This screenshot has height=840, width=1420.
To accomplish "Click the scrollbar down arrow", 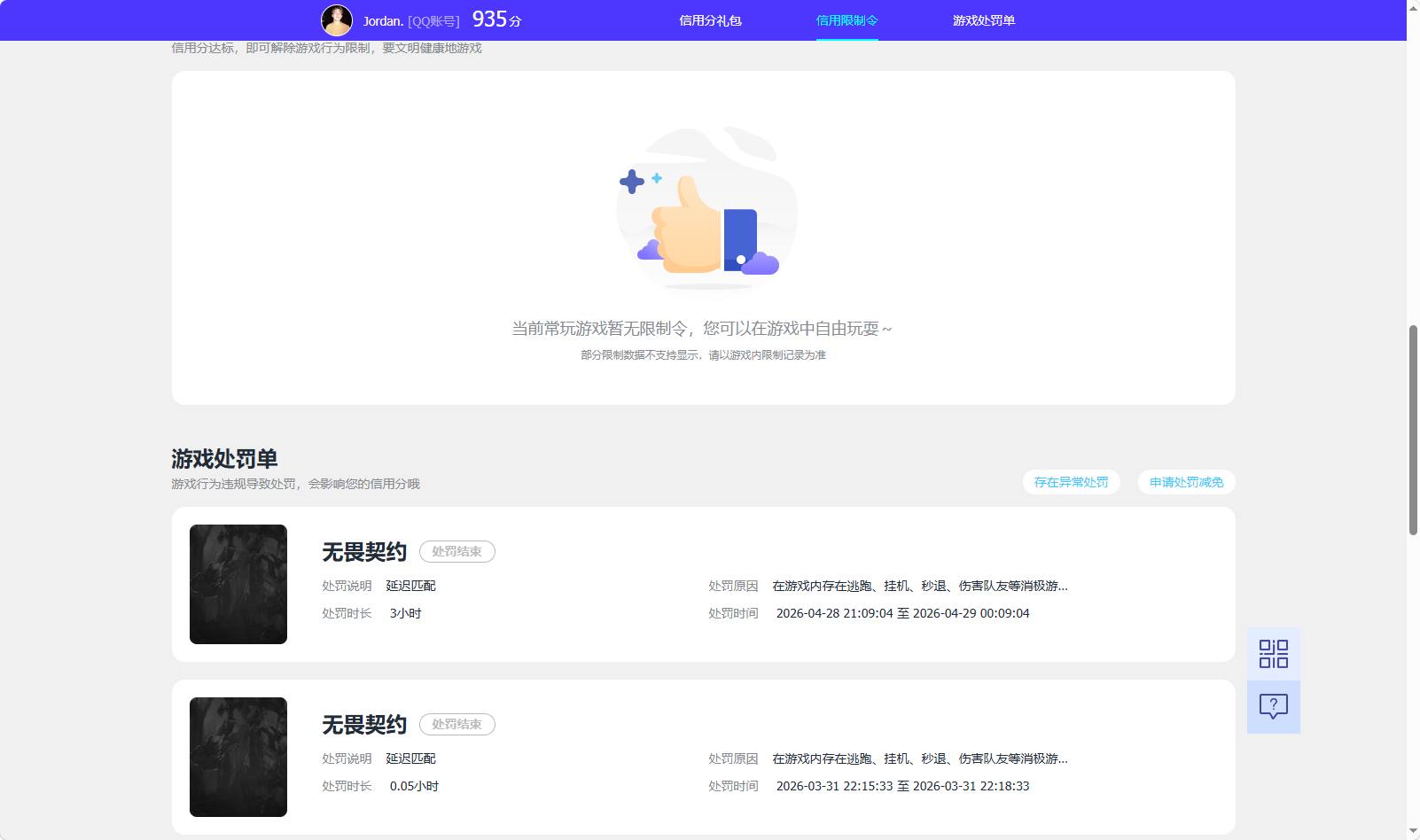I will tap(1413, 832).
